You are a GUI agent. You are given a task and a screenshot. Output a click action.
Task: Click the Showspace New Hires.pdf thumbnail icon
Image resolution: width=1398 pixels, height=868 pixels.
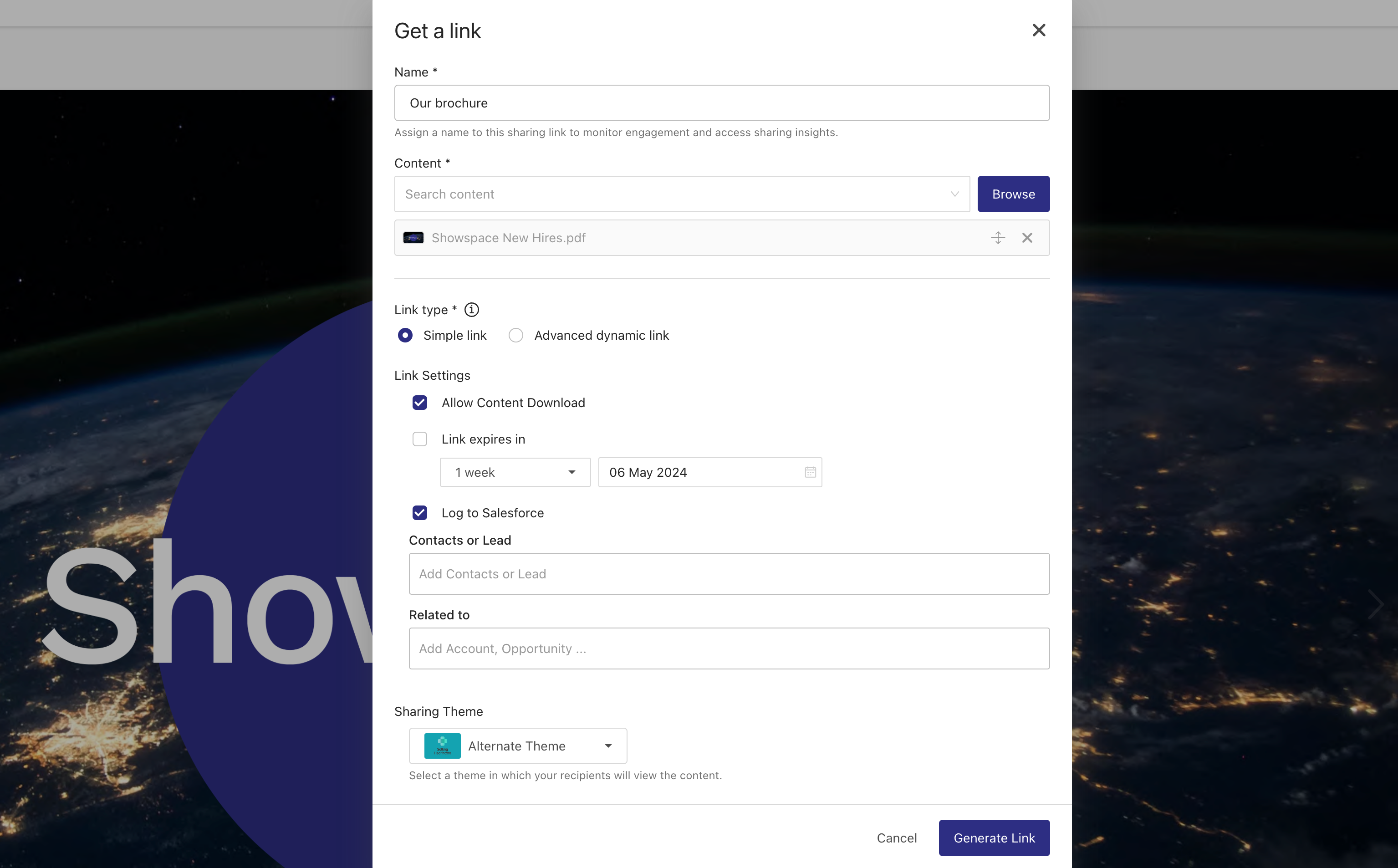point(413,238)
